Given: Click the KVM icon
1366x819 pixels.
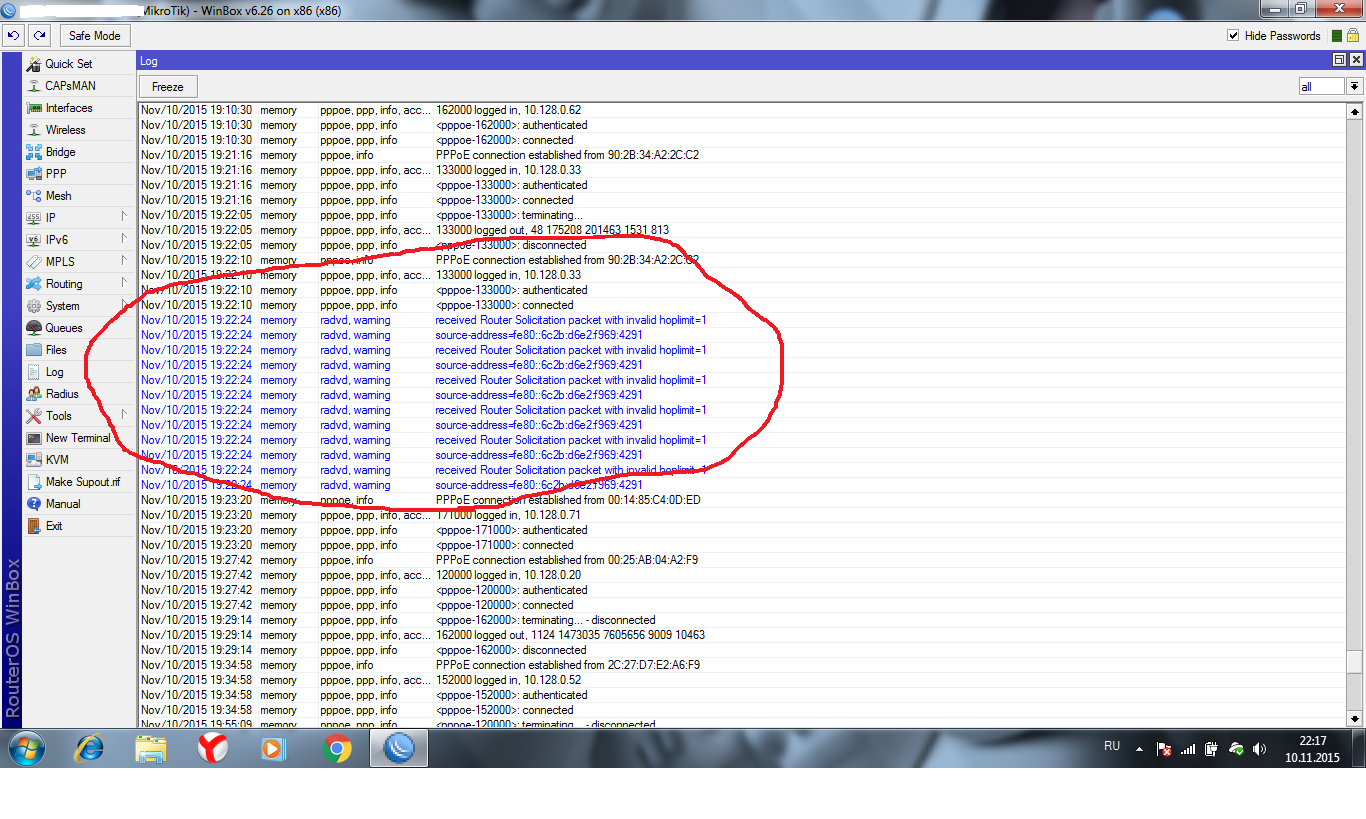Looking at the screenshot, I should [34, 460].
